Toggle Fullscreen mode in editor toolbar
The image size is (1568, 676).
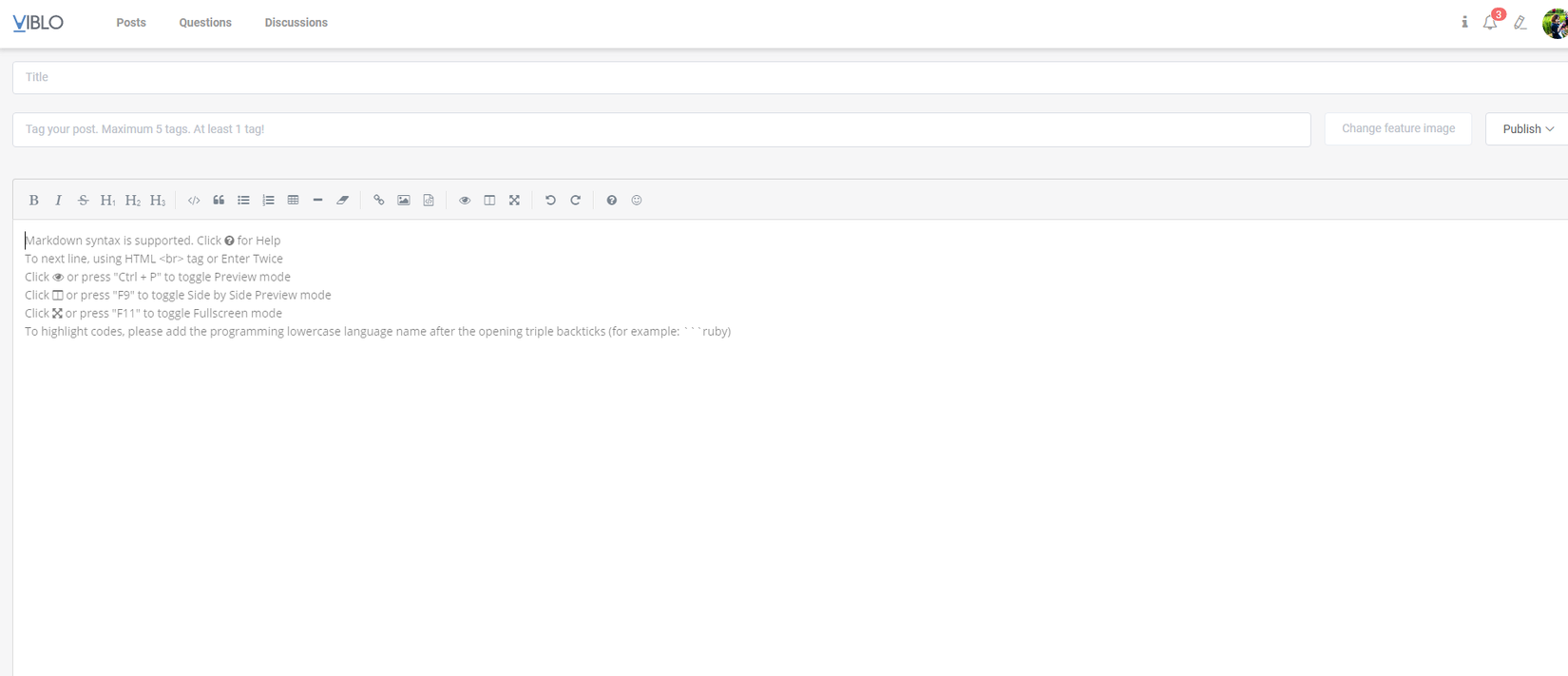[x=514, y=201]
